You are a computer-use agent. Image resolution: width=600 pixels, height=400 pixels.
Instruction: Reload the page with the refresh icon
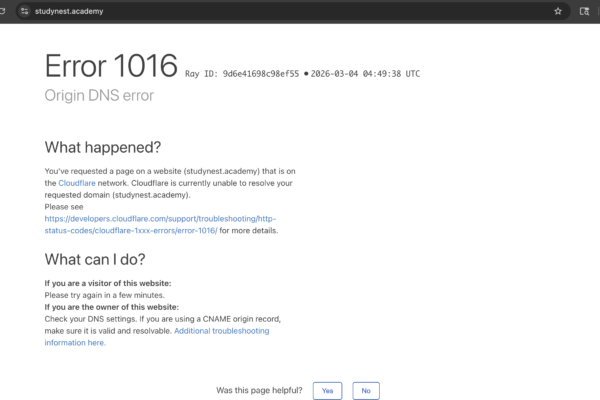tap(5, 11)
